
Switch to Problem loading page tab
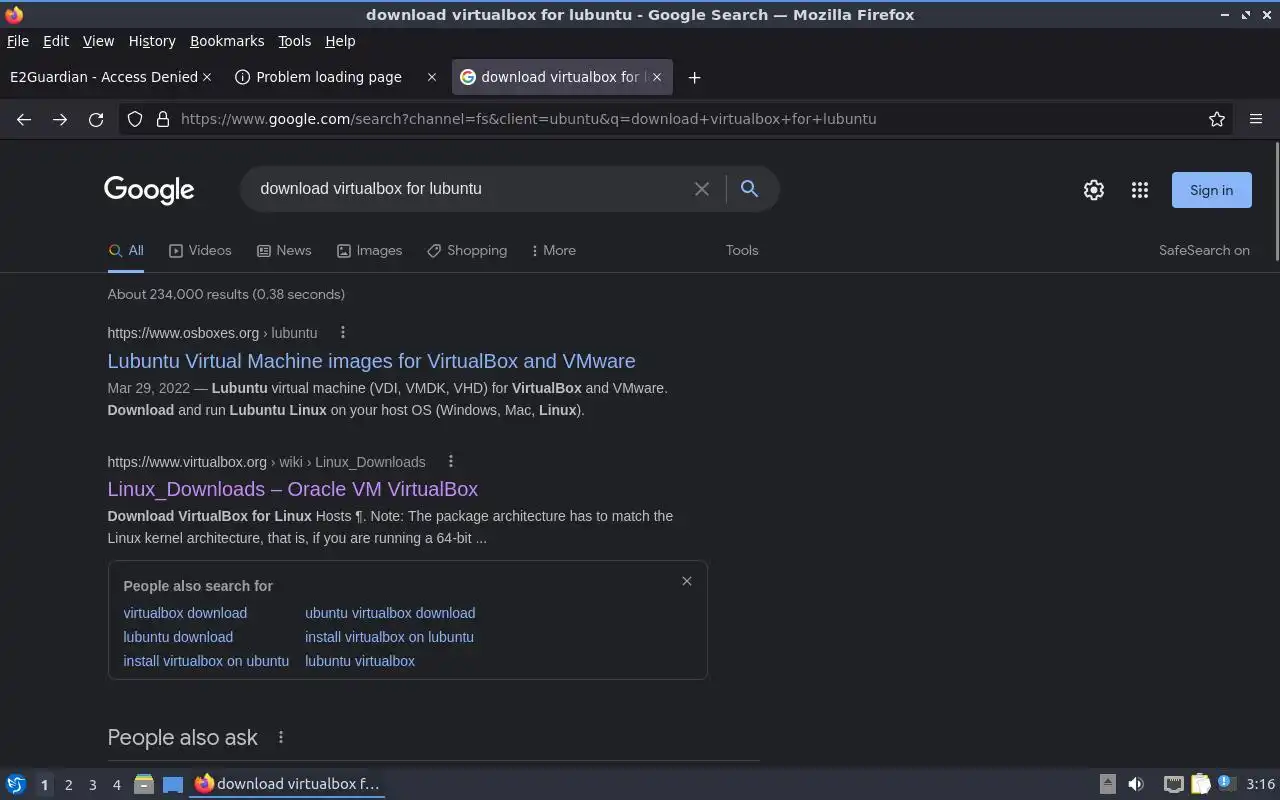pyautogui.click(x=328, y=77)
